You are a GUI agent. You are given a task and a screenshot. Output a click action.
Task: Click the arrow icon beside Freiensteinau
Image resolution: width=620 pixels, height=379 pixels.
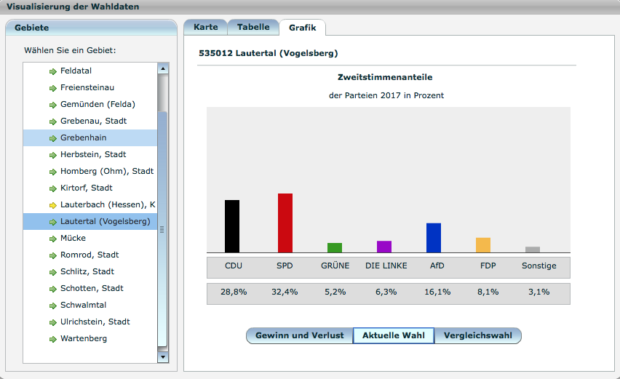53,88
